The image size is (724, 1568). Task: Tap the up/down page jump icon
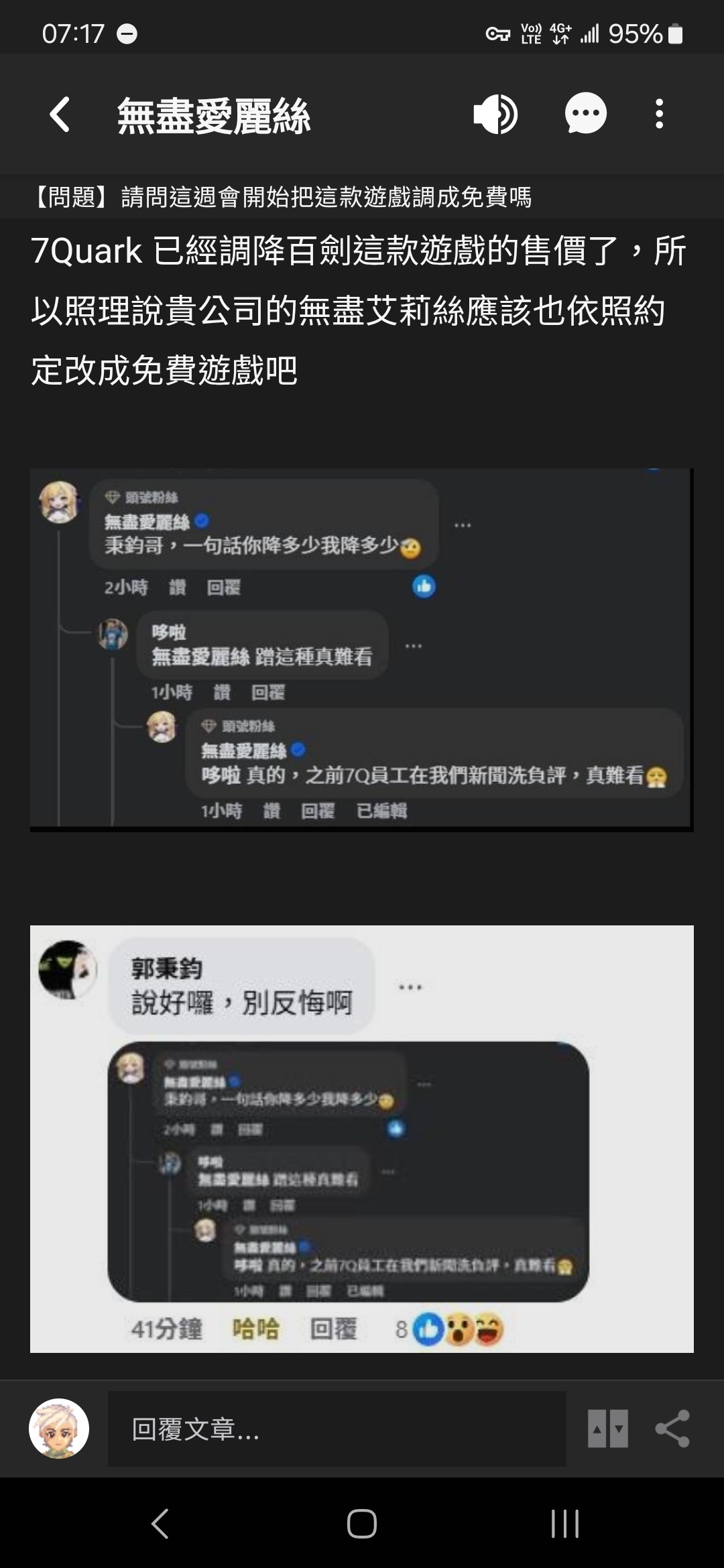pyautogui.click(x=608, y=1429)
